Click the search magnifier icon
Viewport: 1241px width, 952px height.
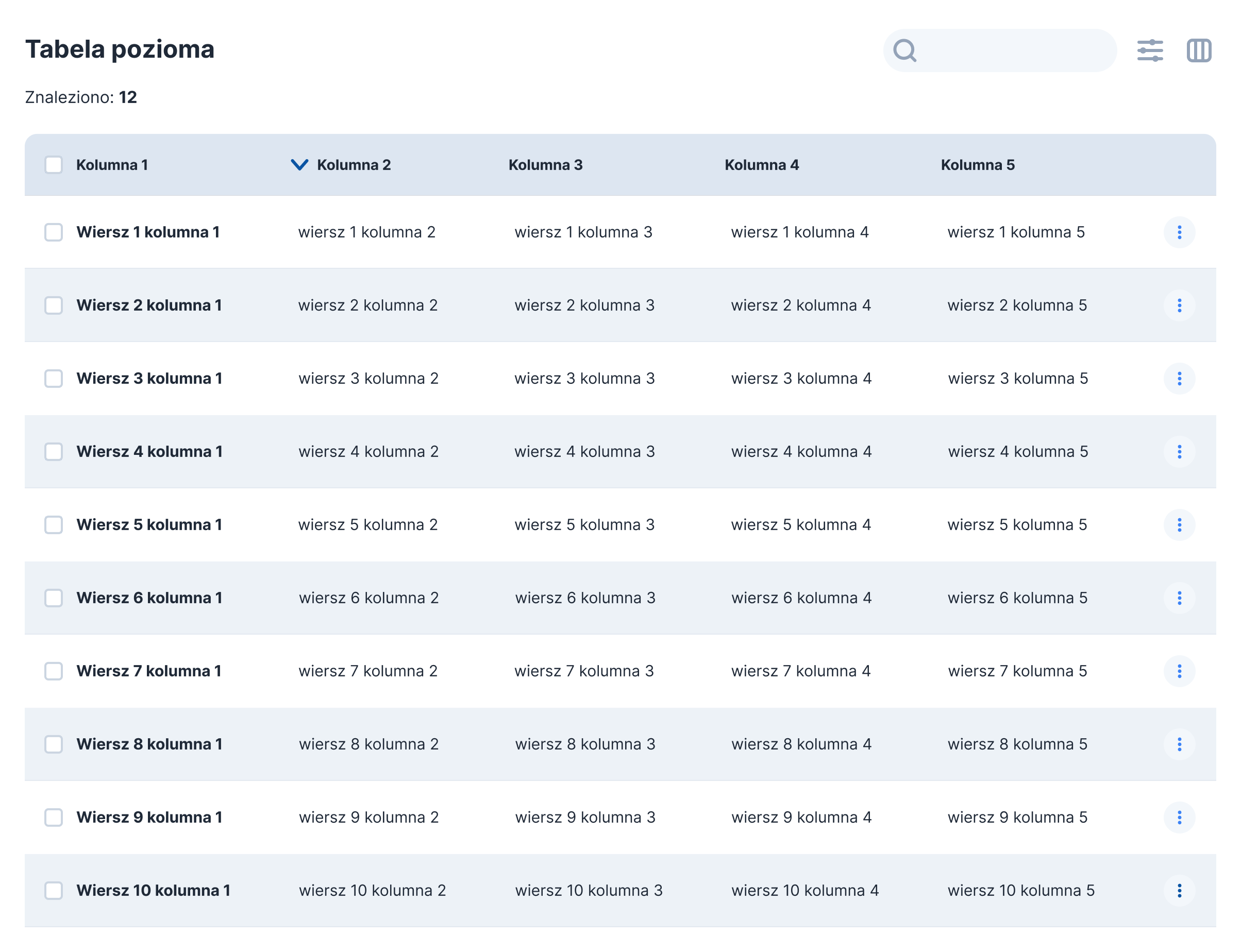[x=904, y=50]
